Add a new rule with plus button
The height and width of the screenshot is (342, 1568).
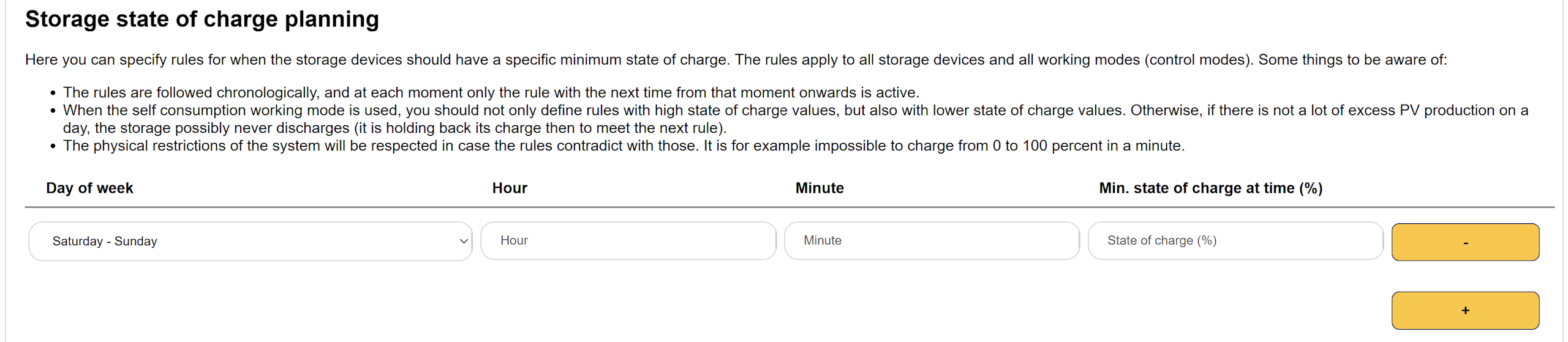1464,310
